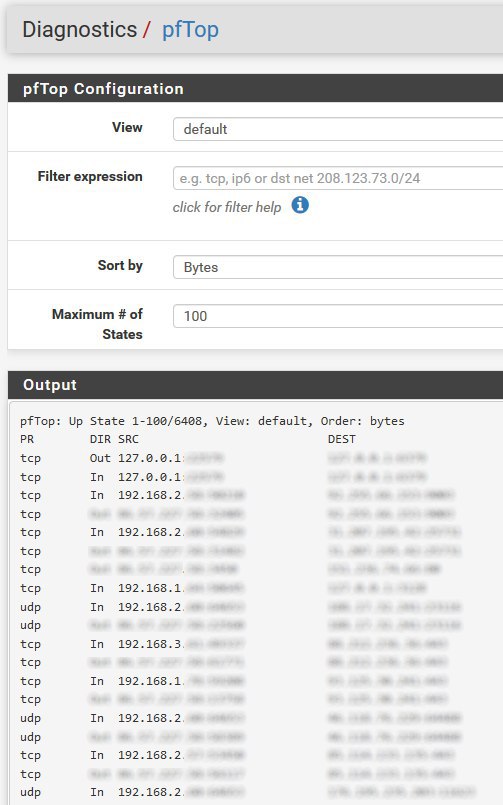503x805 pixels.
Task: Click the SRC column header in output
Action: 128,439
